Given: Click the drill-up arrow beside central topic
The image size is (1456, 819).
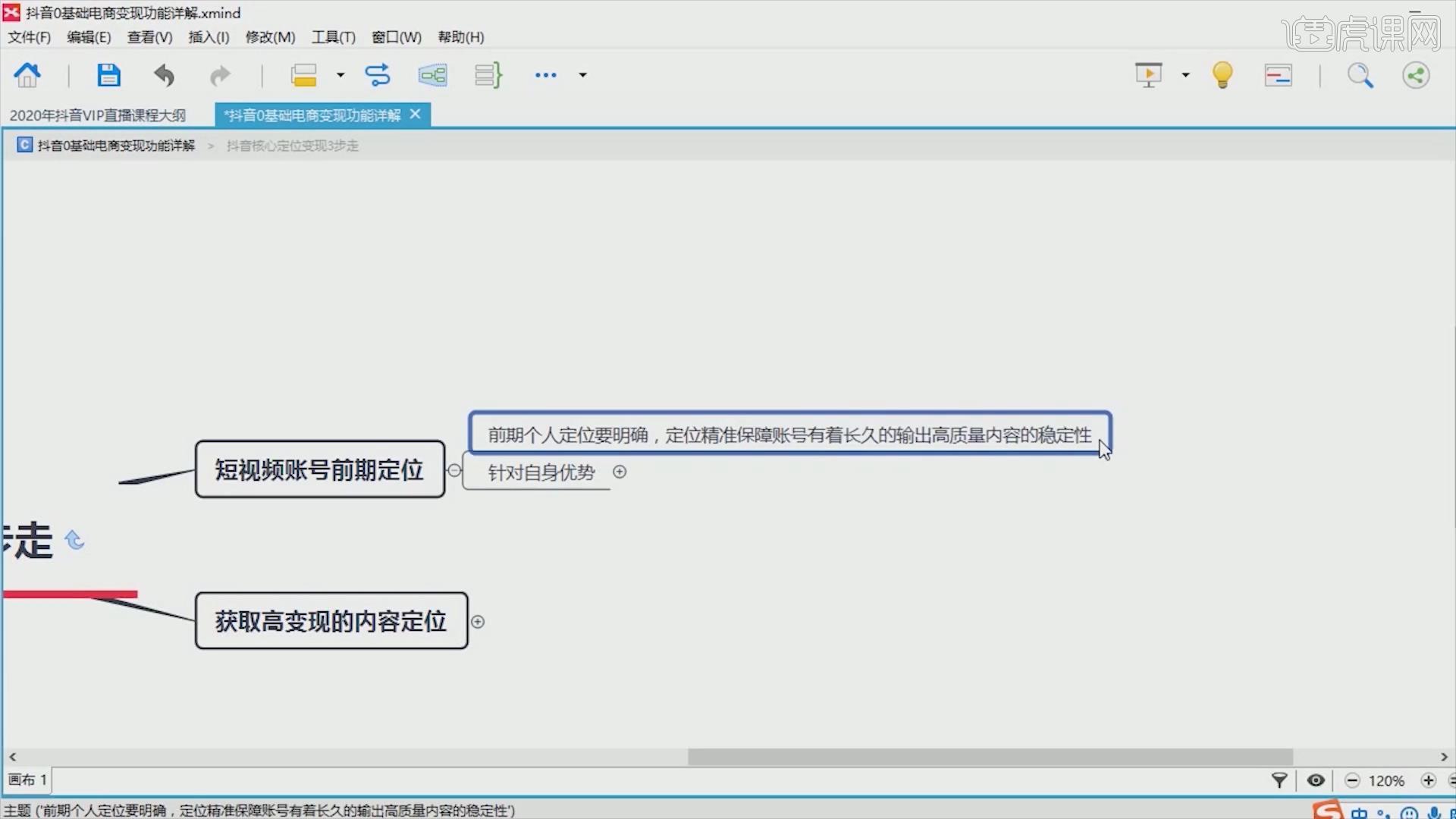Looking at the screenshot, I should coord(74,540).
